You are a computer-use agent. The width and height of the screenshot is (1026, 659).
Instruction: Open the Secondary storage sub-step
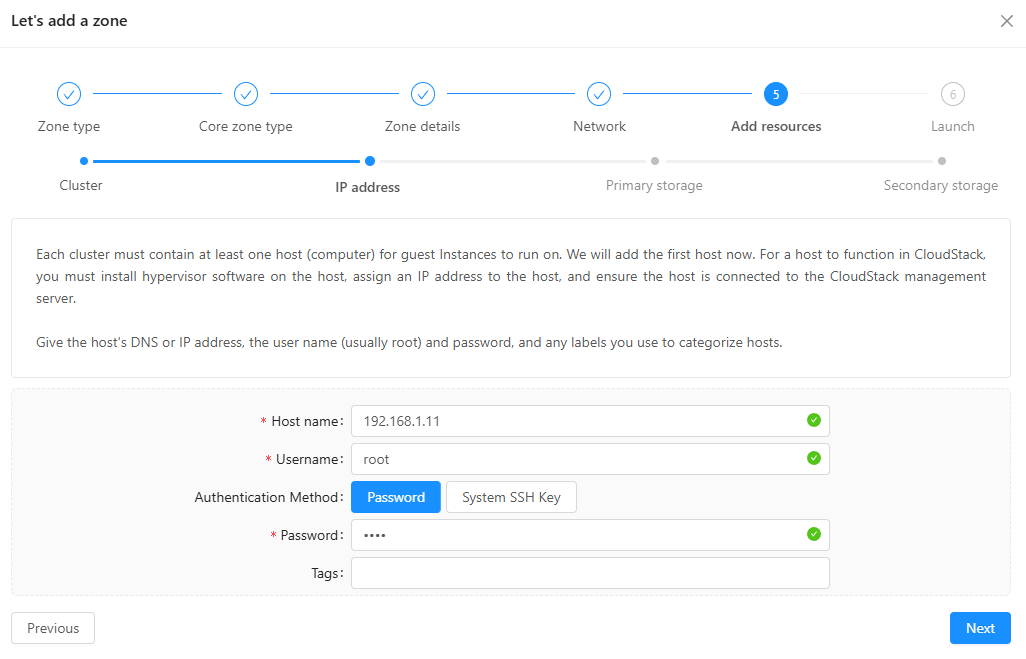[x=941, y=161]
